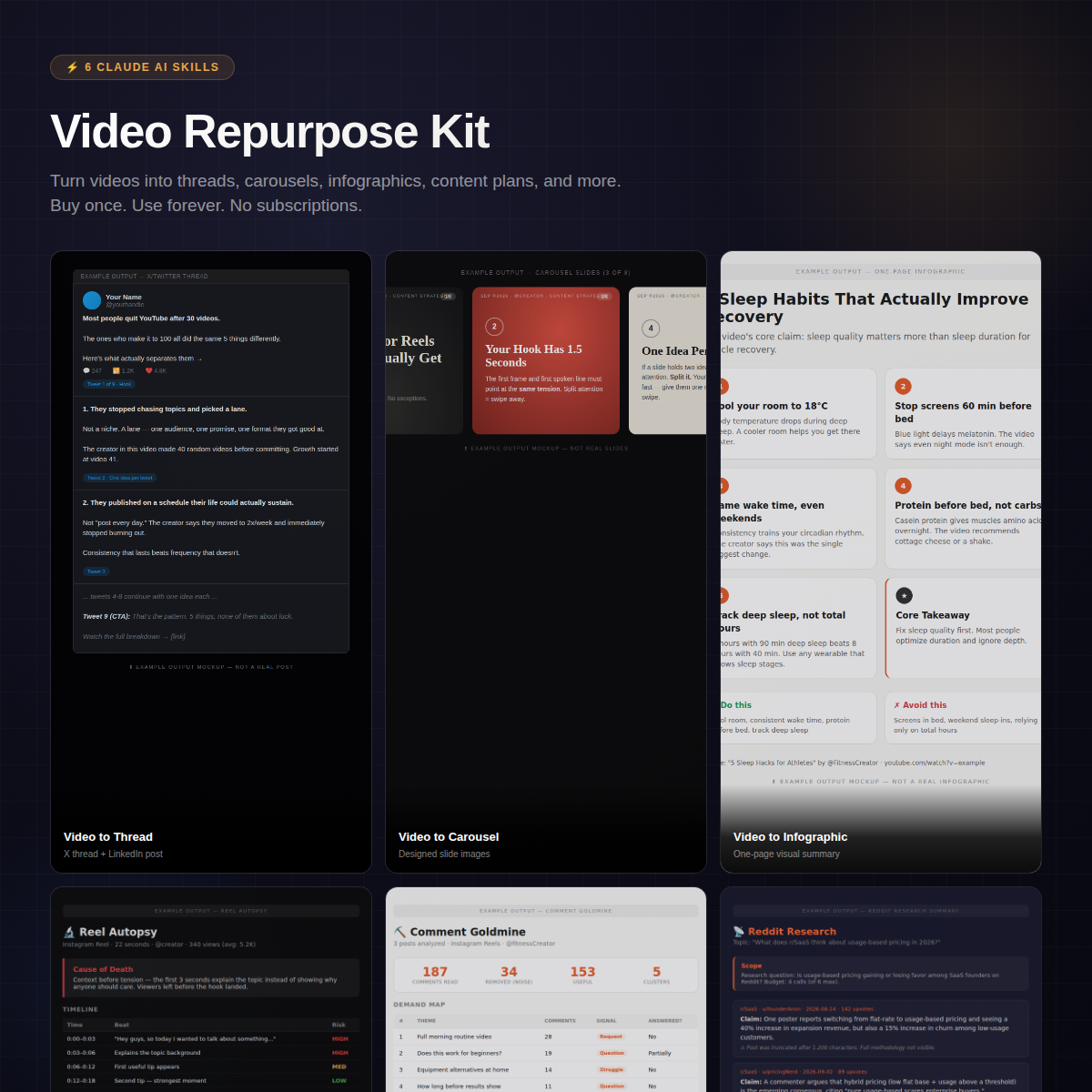Screen dimensions: 1092x1092
Task: Click the 'Tweet 3' tag
Action: 96,571
